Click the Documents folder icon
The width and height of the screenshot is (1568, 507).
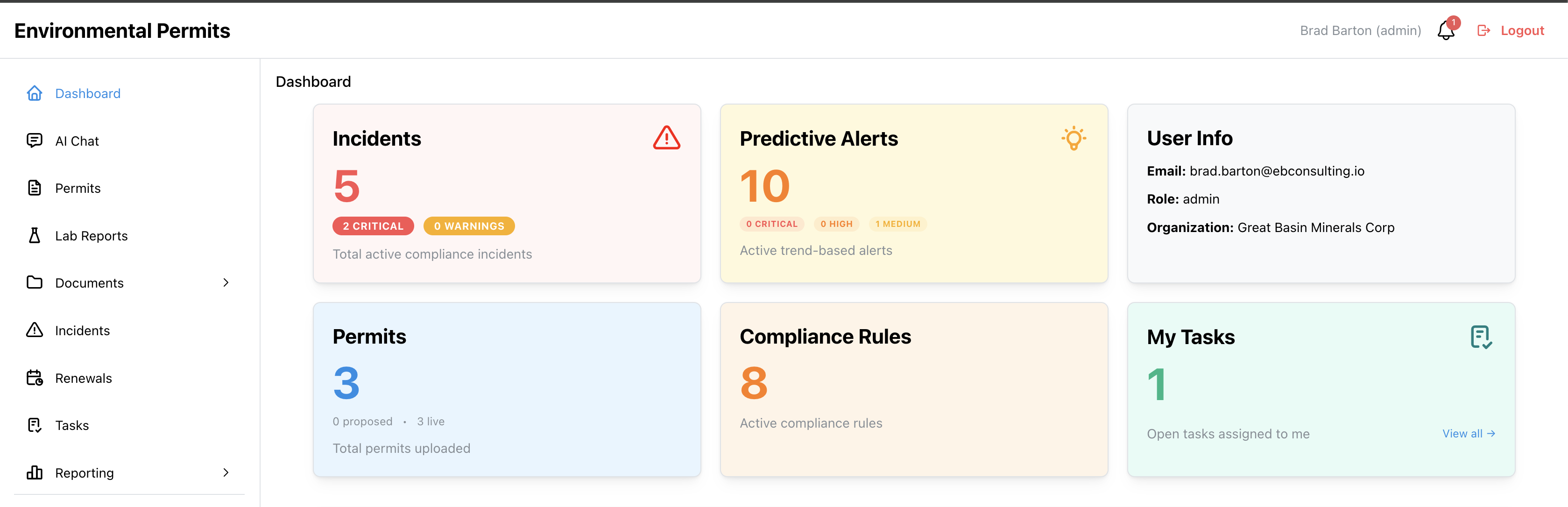(x=35, y=282)
